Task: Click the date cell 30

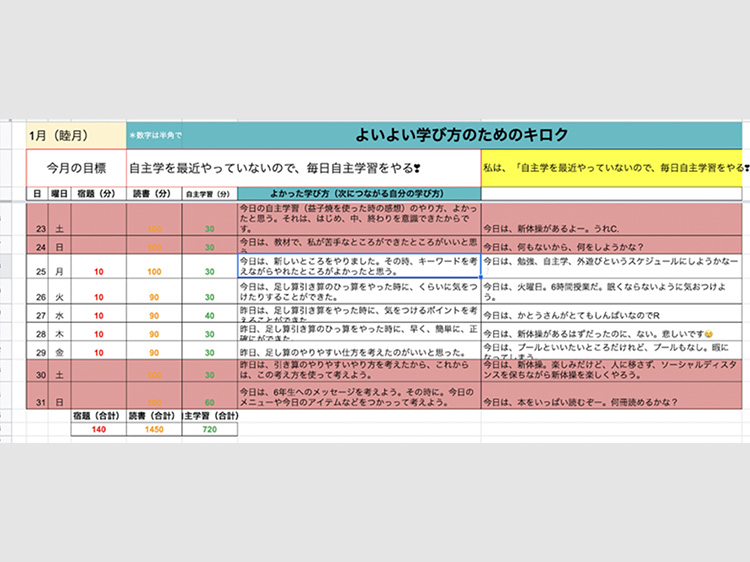Action: [x=37, y=371]
